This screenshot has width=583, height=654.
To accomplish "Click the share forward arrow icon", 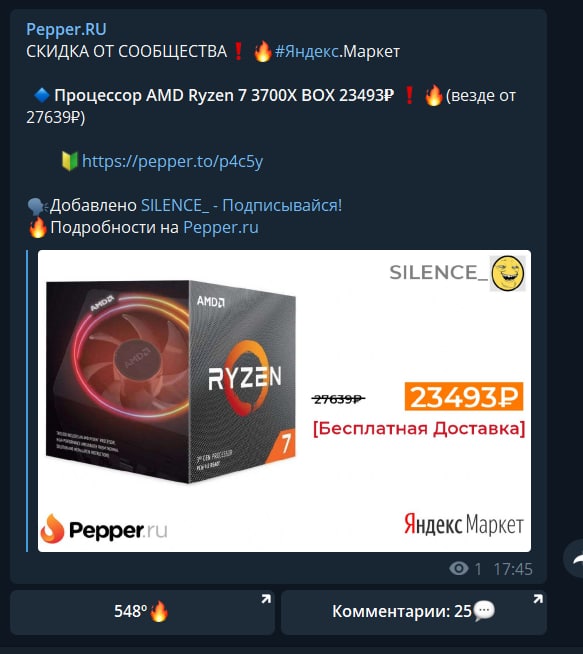I will point(575,559).
